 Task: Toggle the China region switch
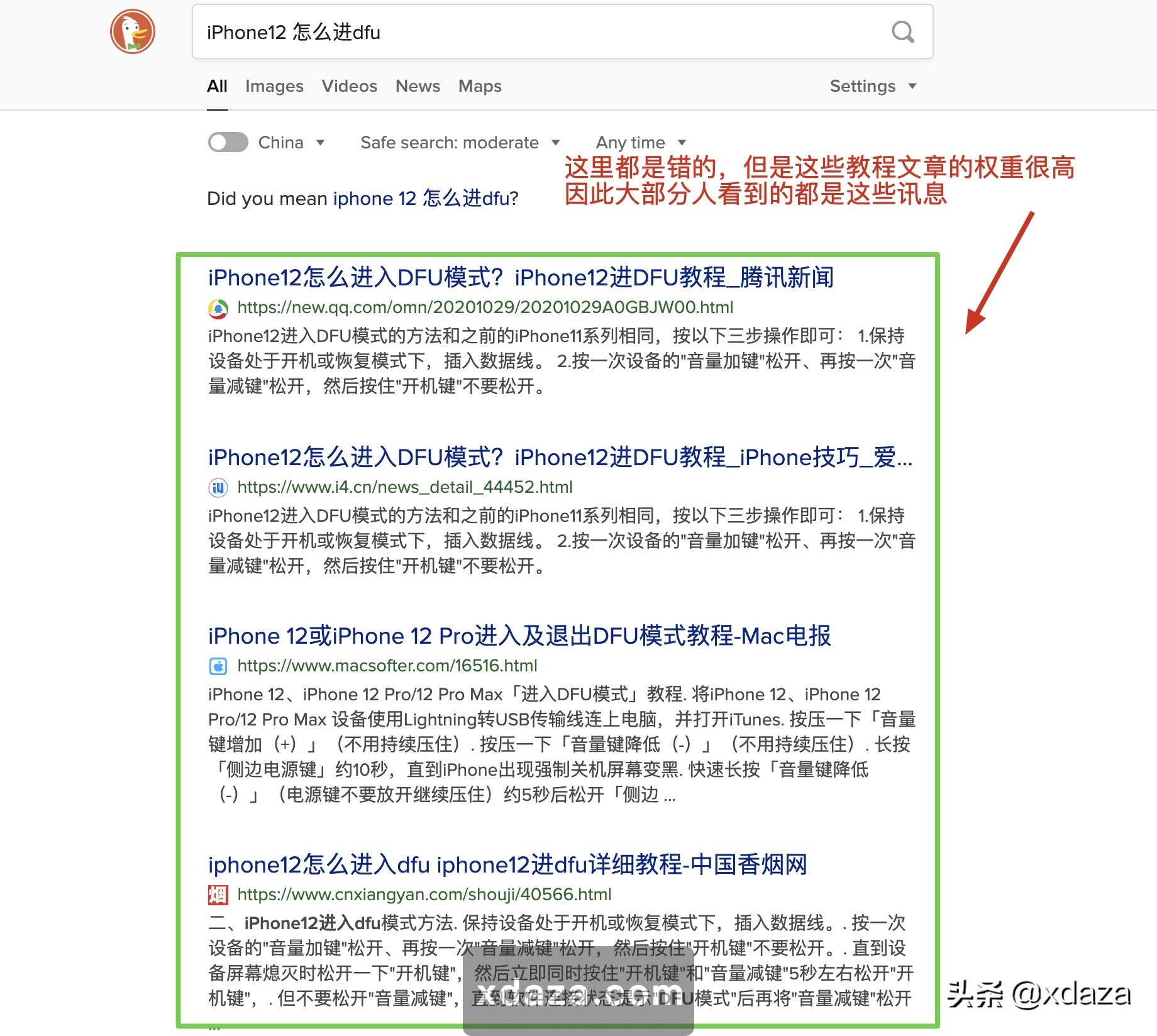click(228, 142)
